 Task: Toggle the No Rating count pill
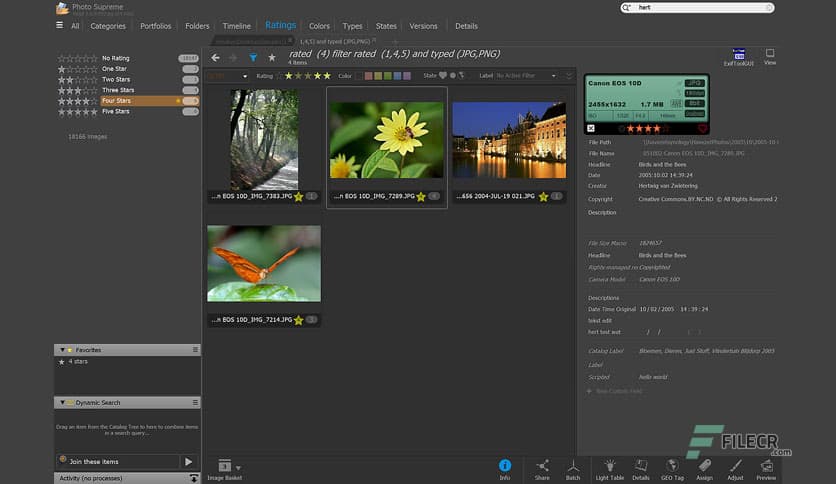pyautogui.click(x=188, y=58)
